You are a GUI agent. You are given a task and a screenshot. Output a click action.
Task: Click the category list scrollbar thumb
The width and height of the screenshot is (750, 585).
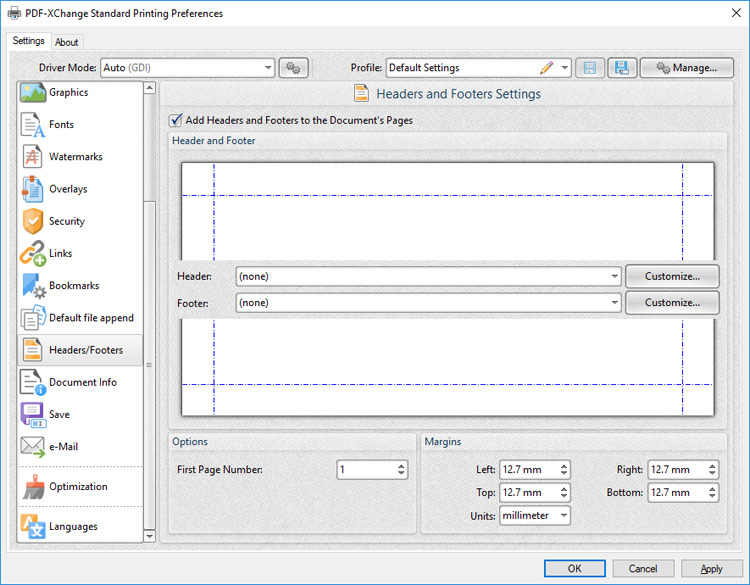150,365
